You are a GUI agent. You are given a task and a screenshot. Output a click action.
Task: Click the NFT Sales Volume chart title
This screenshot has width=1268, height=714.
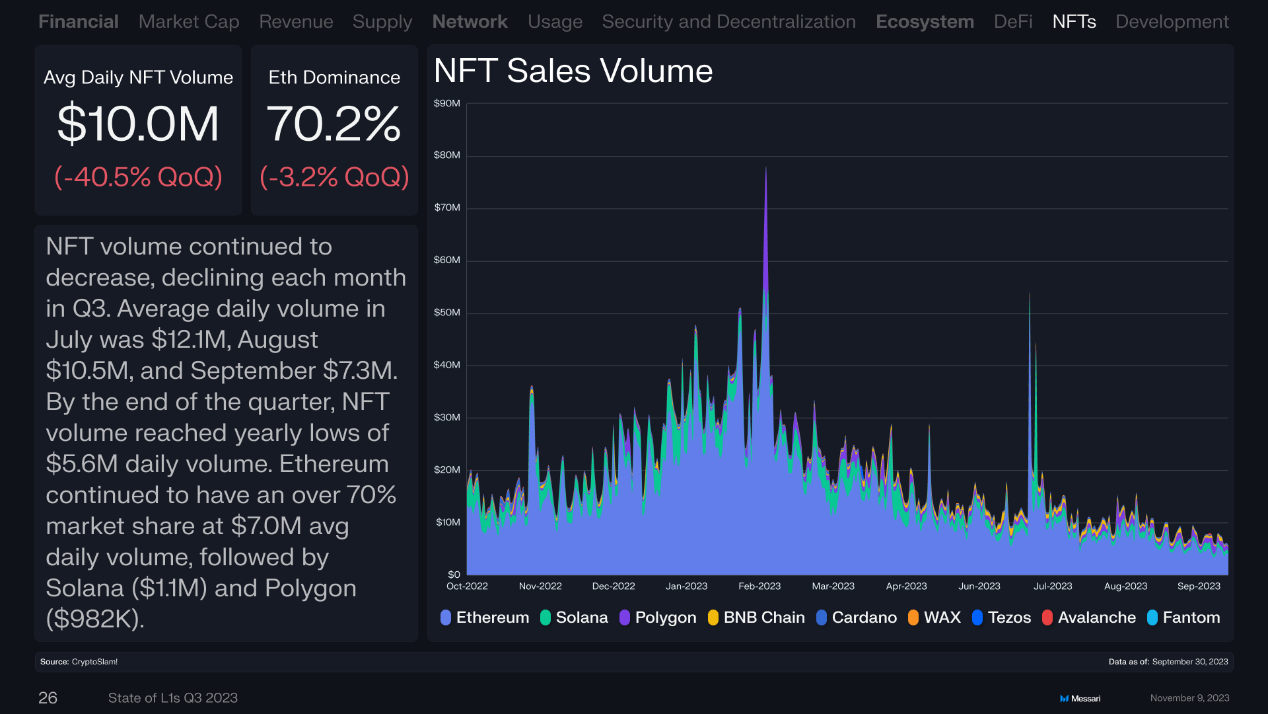pyautogui.click(x=573, y=71)
